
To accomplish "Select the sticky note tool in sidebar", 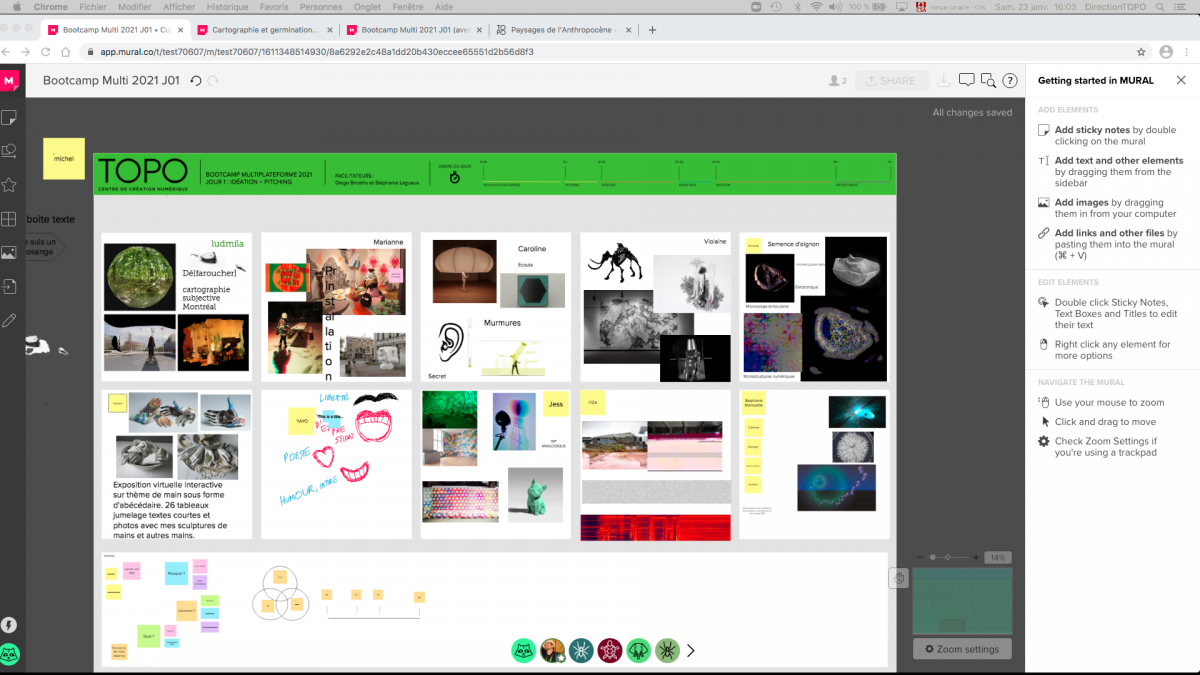I will pyautogui.click(x=10, y=117).
